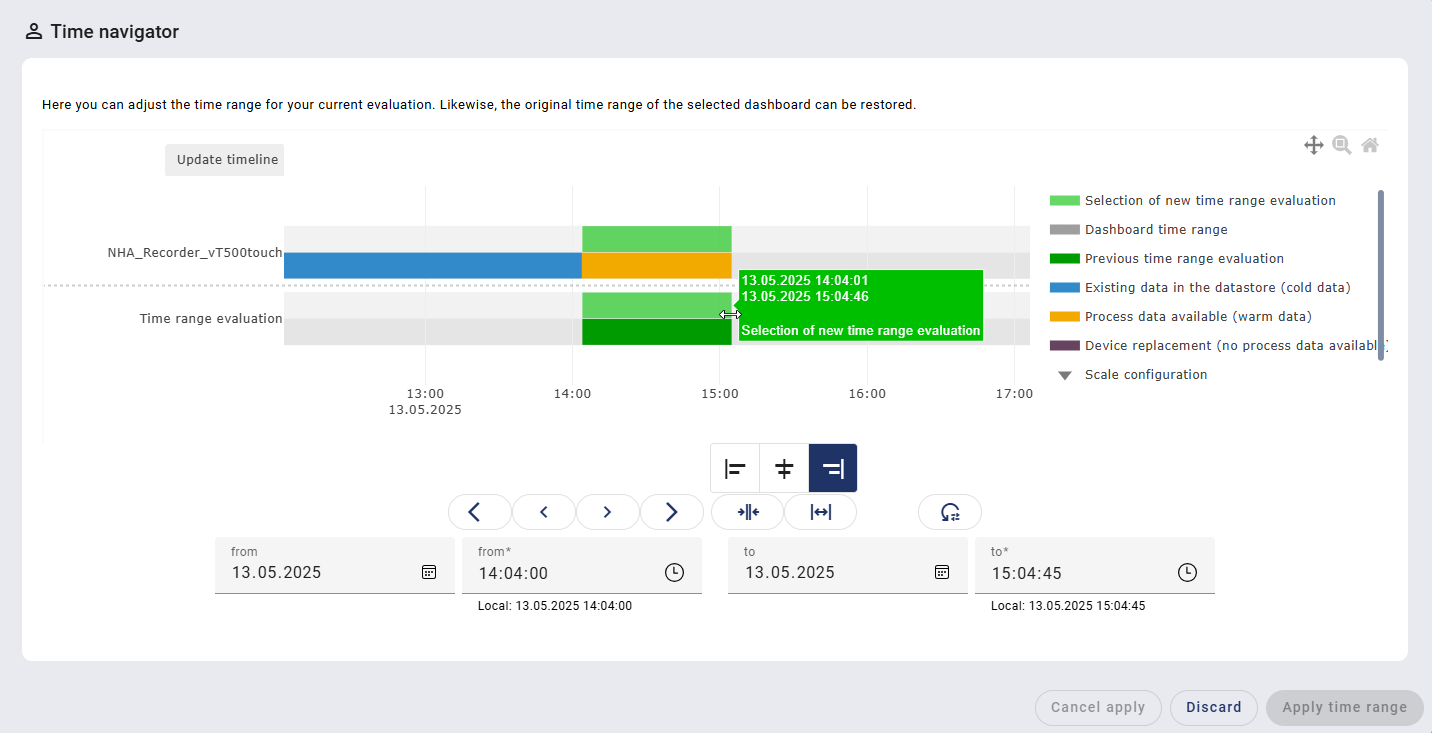This screenshot has width=1432, height=733.
Task: Click the pan tool icon above the chart
Action: [x=1313, y=145]
